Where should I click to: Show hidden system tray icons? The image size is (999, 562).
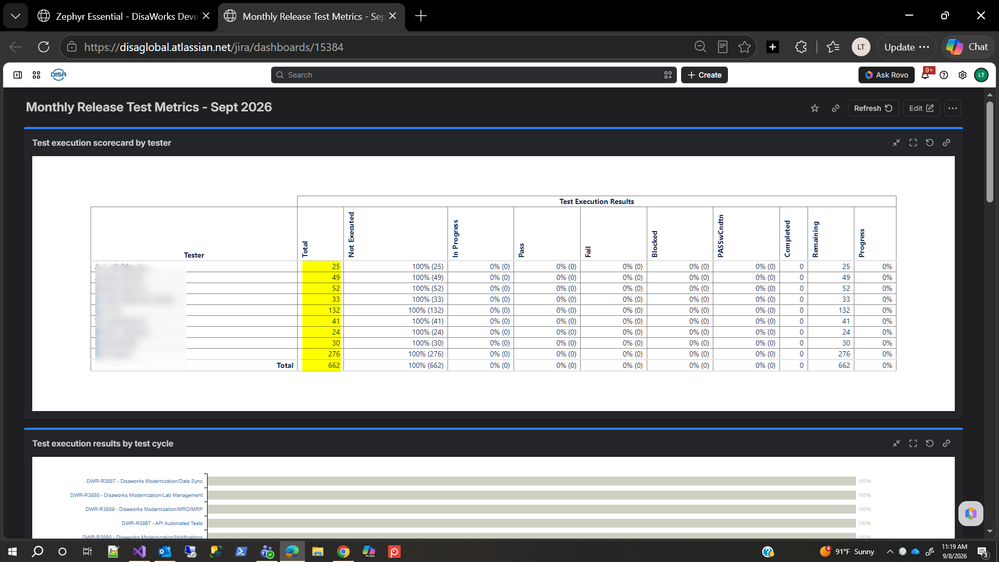[x=889, y=551]
